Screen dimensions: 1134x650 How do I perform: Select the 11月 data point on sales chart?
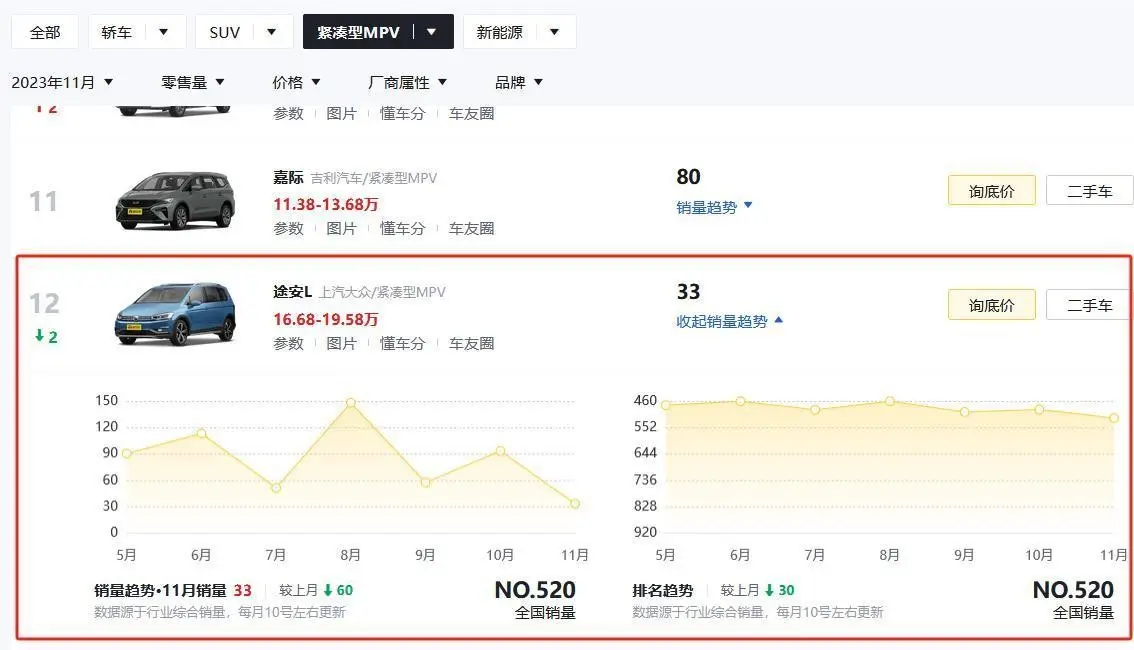[575, 503]
